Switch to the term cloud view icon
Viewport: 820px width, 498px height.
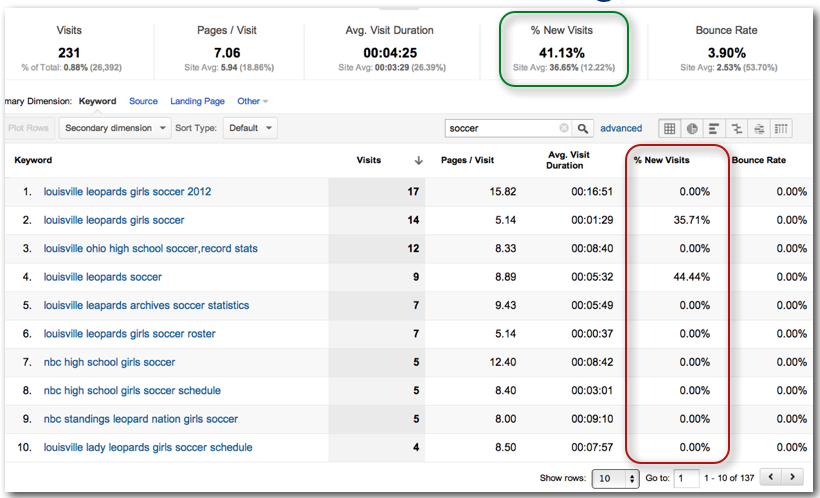click(759, 128)
